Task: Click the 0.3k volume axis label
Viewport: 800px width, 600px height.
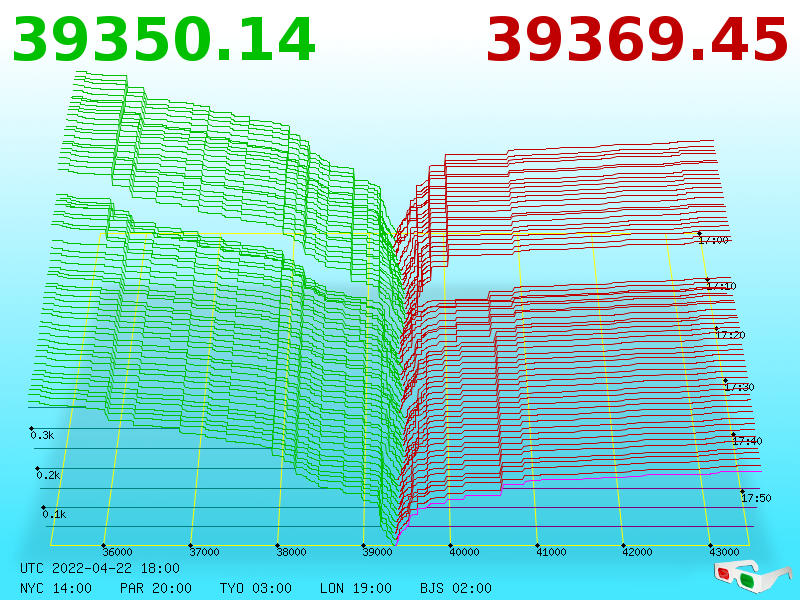Action: pyautogui.click(x=42, y=435)
